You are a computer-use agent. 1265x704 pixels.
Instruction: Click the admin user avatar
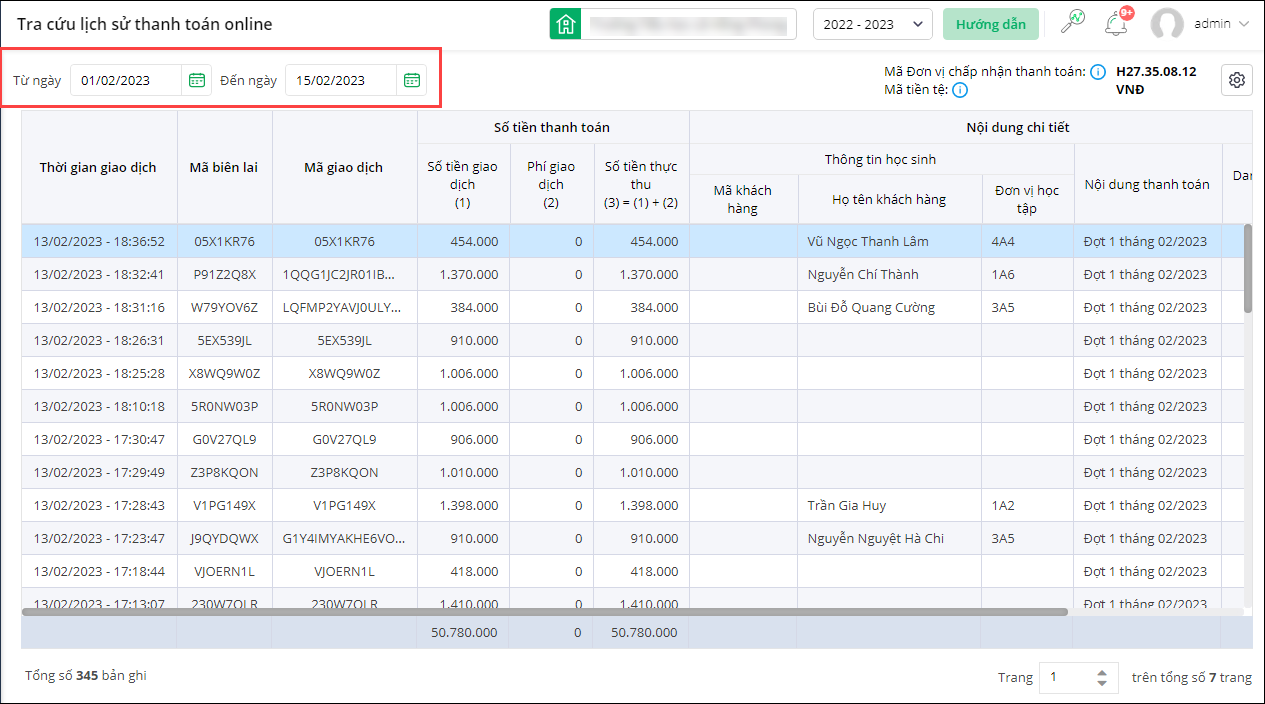[x=1166, y=24]
